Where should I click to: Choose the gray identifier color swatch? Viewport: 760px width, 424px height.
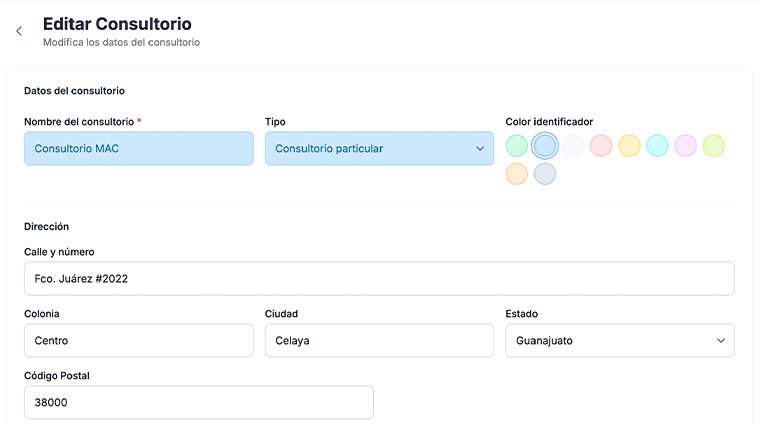[x=545, y=174]
